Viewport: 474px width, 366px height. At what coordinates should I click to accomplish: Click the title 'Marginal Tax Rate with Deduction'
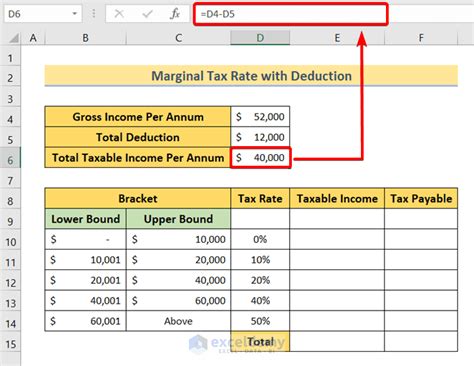tap(251, 76)
